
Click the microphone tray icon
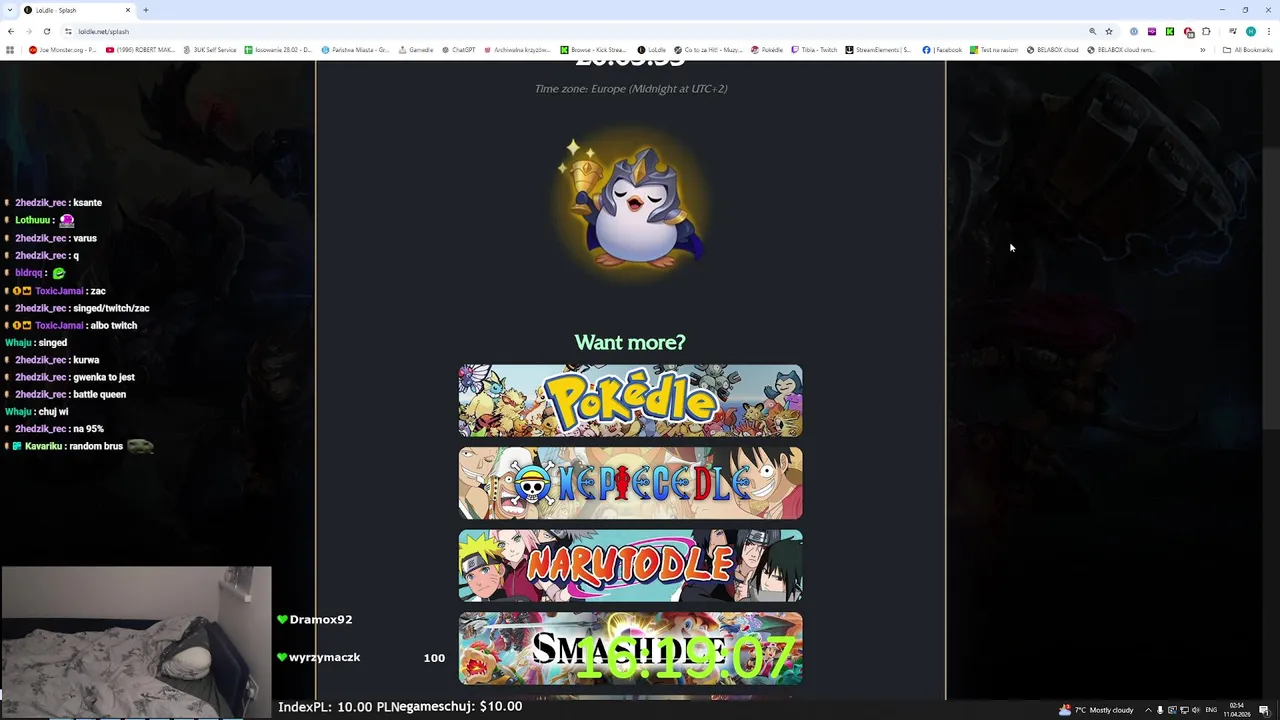[x=1160, y=710]
